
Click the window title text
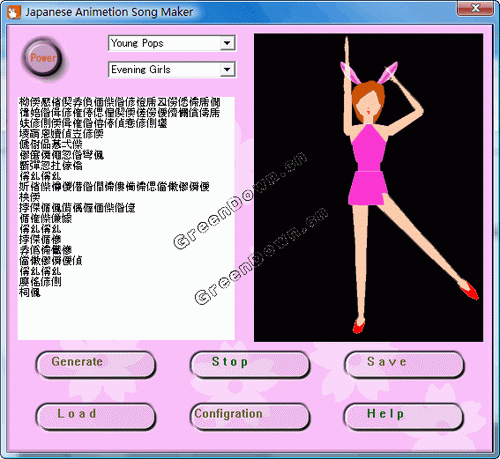pyautogui.click(x=109, y=12)
